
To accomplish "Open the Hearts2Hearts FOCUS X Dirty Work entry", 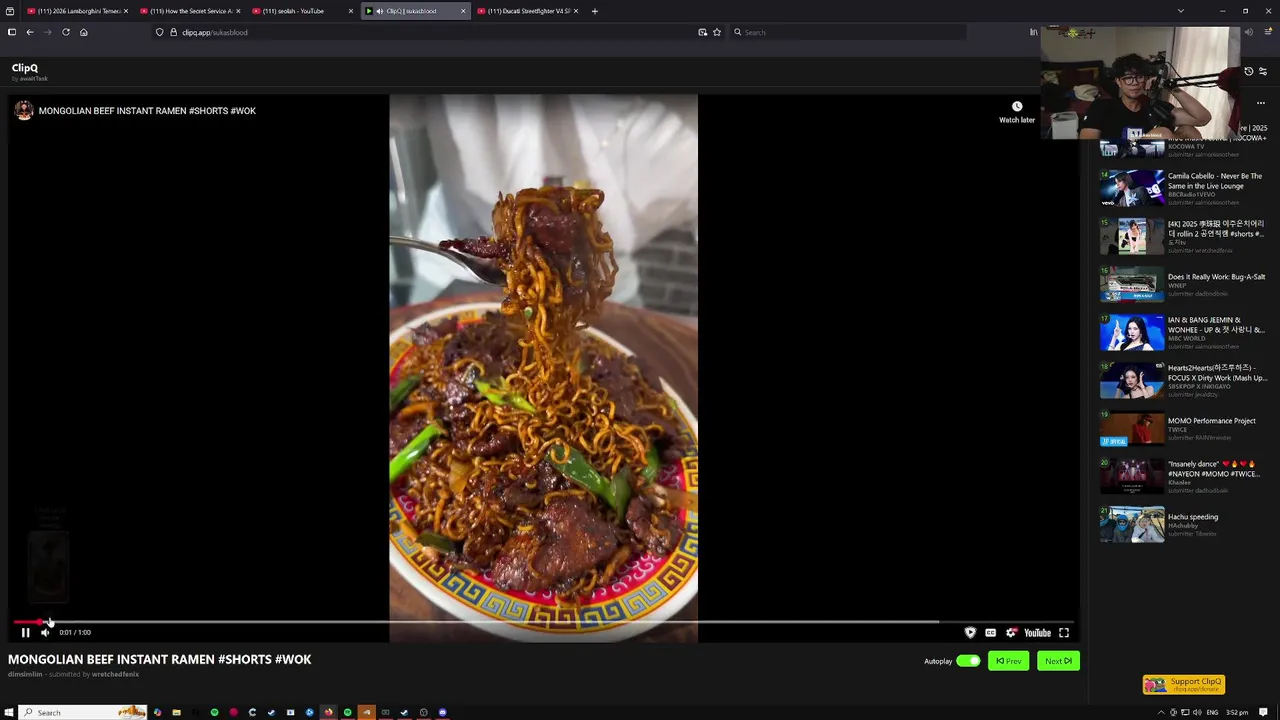I will [1217, 373].
